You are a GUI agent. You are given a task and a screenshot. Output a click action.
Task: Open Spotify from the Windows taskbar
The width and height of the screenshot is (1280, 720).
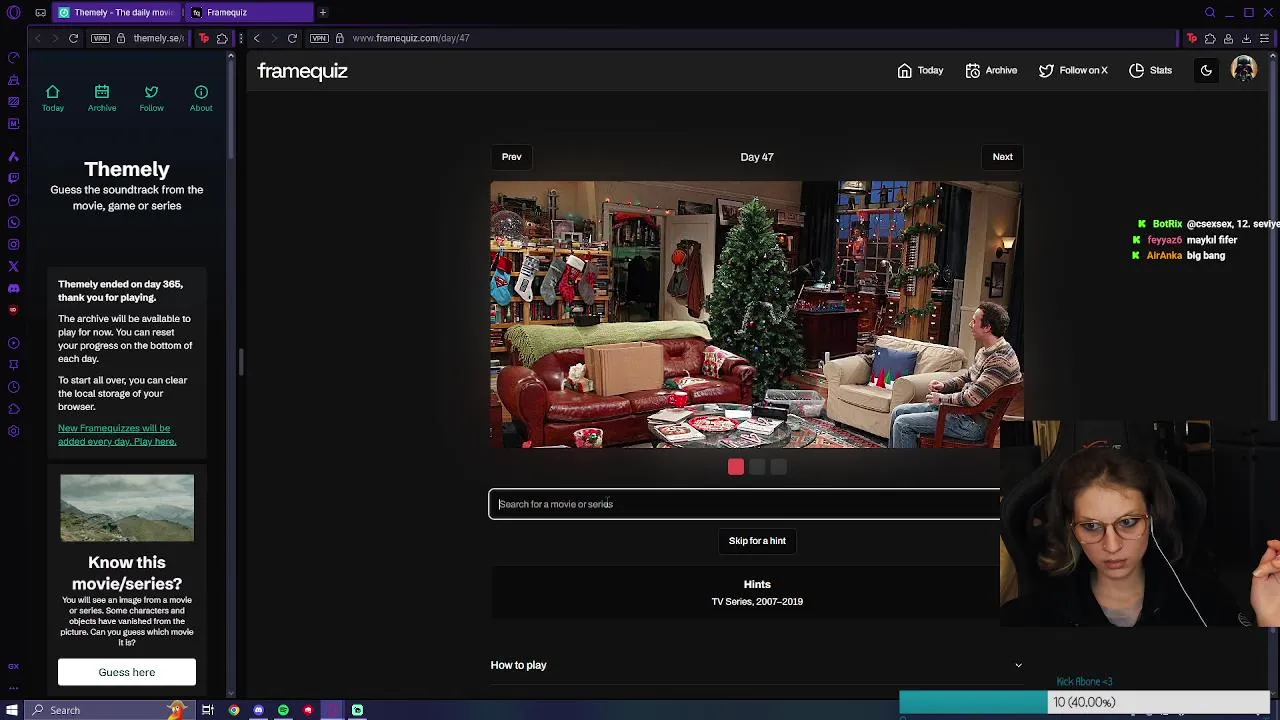coord(283,710)
